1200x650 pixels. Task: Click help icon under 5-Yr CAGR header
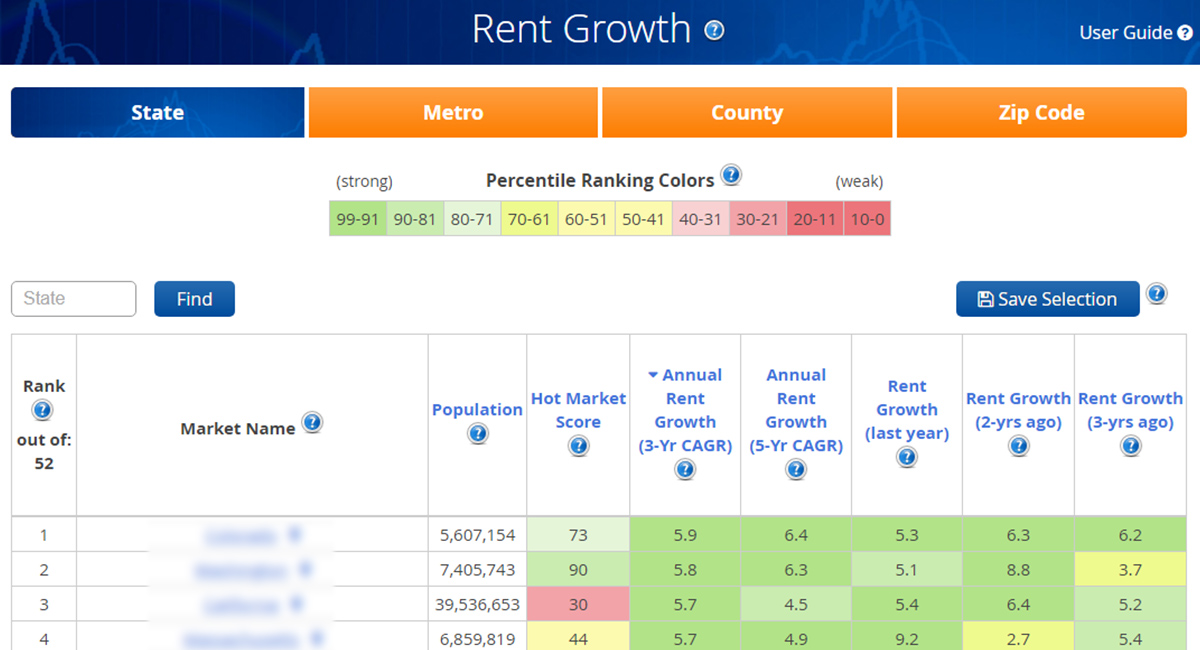click(796, 469)
